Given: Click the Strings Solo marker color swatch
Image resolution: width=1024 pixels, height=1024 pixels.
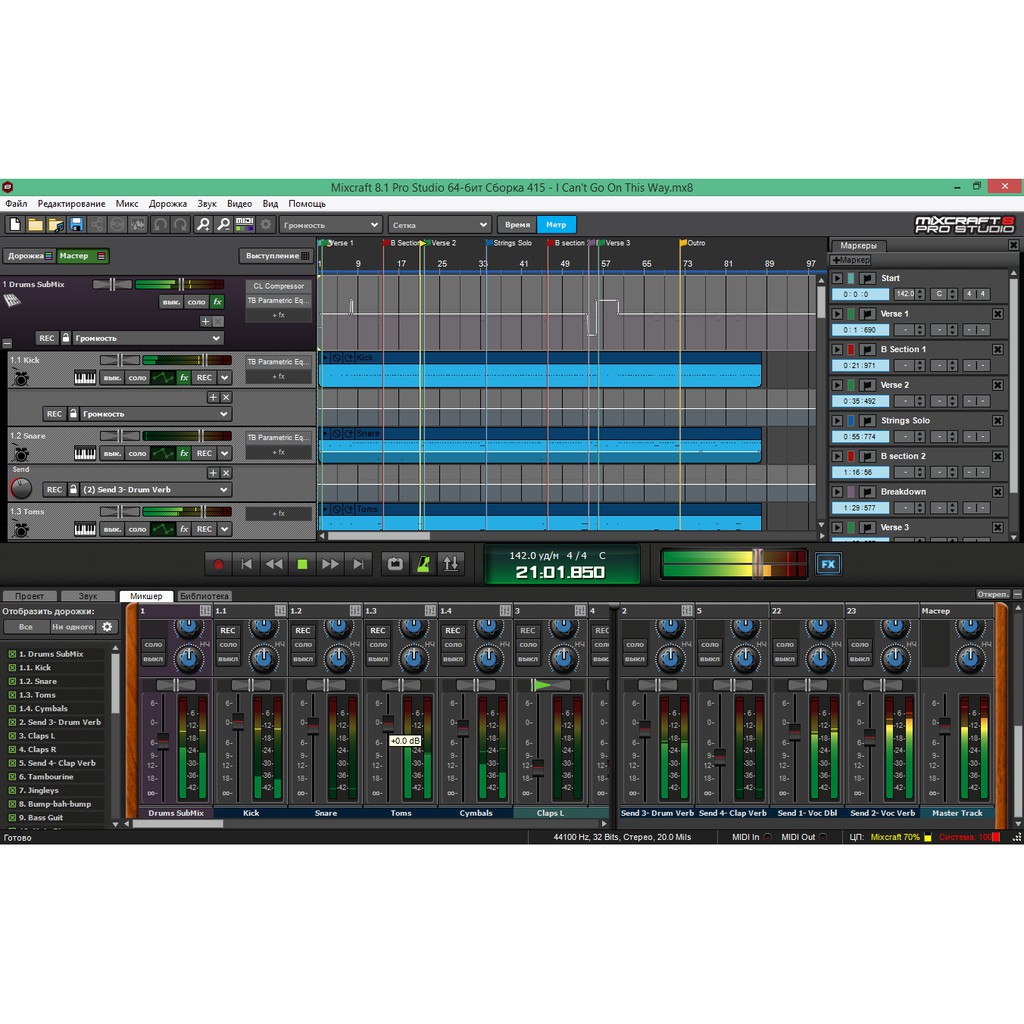Looking at the screenshot, I should click(851, 421).
